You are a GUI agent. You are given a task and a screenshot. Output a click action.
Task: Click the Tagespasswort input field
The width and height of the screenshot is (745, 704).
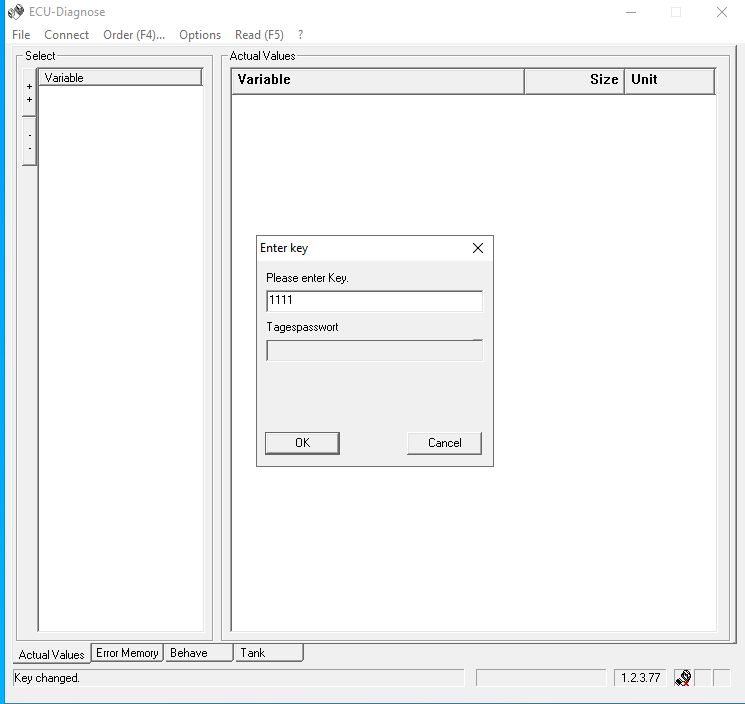pyautogui.click(x=374, y=350)
